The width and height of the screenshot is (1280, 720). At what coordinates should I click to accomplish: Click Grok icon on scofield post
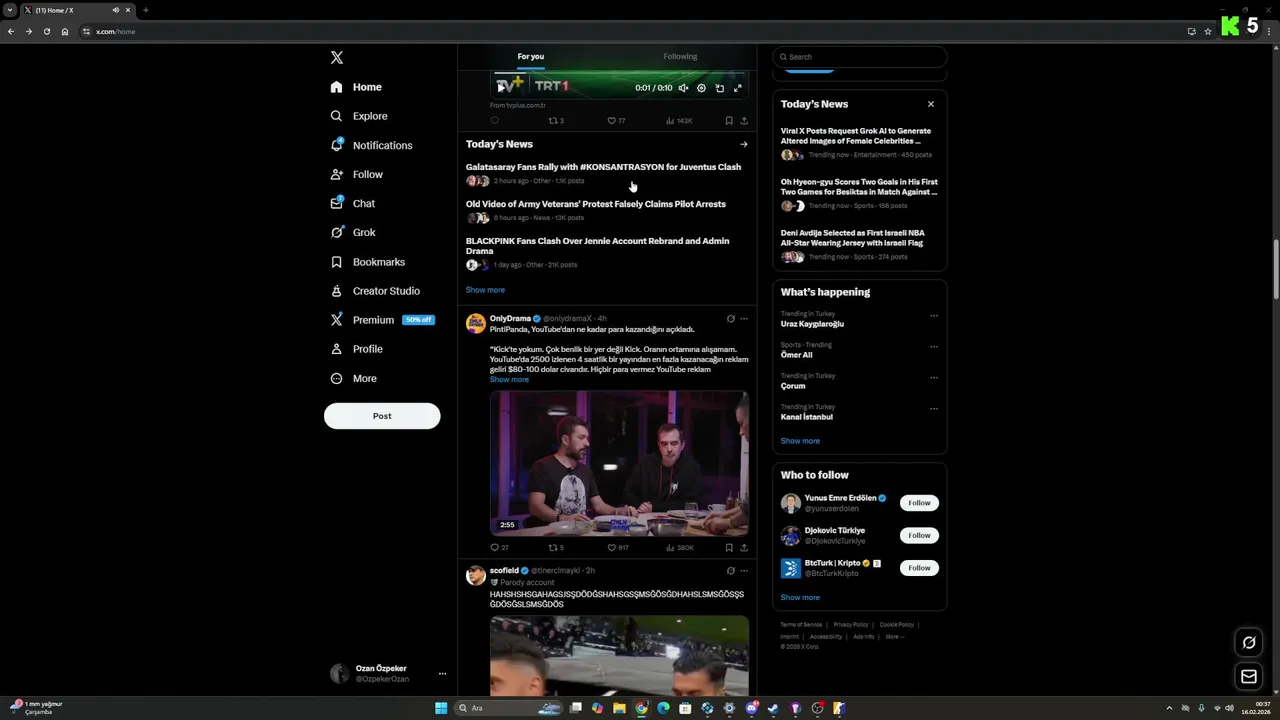tap(730, 571)
